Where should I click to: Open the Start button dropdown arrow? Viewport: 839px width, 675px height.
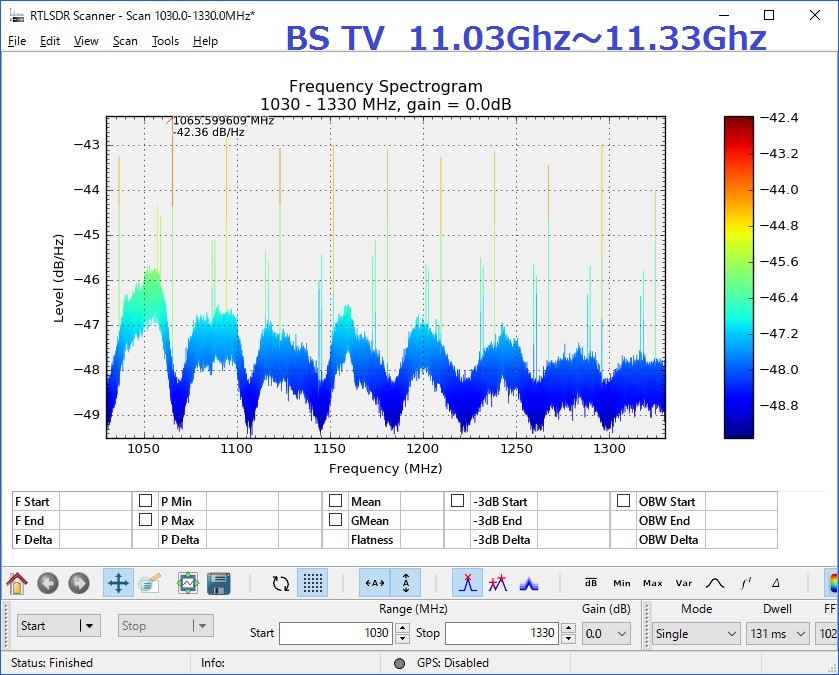pyautogui.click(x=89, y=625)
